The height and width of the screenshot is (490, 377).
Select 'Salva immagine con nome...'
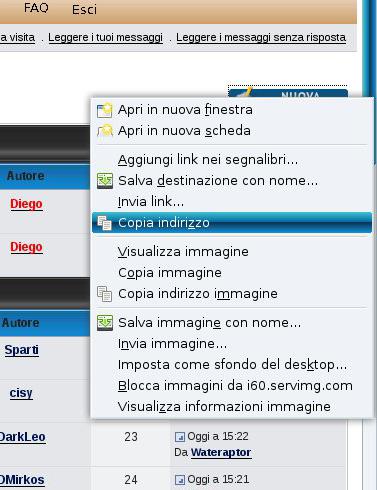pyautogui.click(x=232, y=323)
